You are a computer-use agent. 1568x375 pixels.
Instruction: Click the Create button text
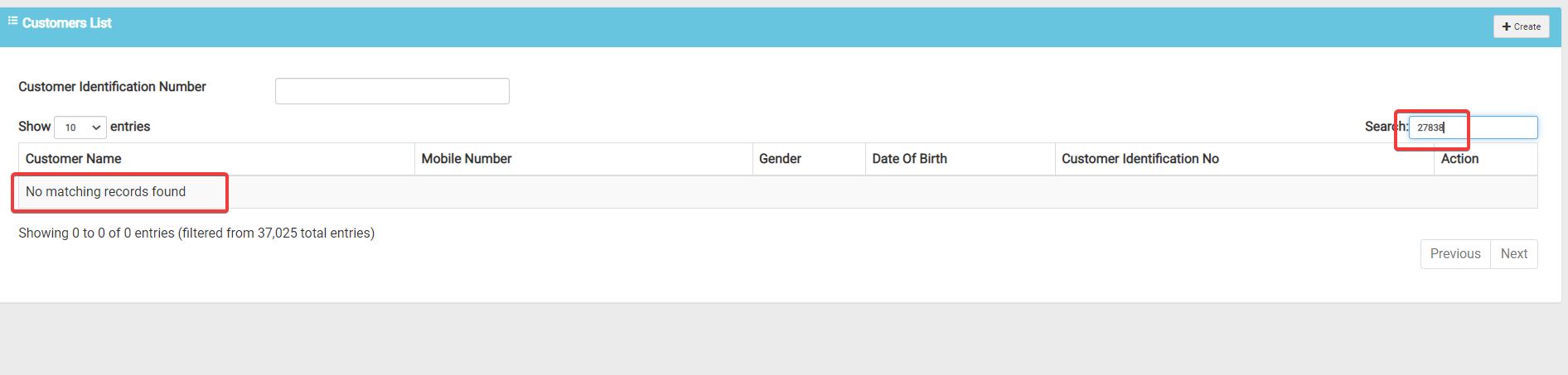(1527, 26)
